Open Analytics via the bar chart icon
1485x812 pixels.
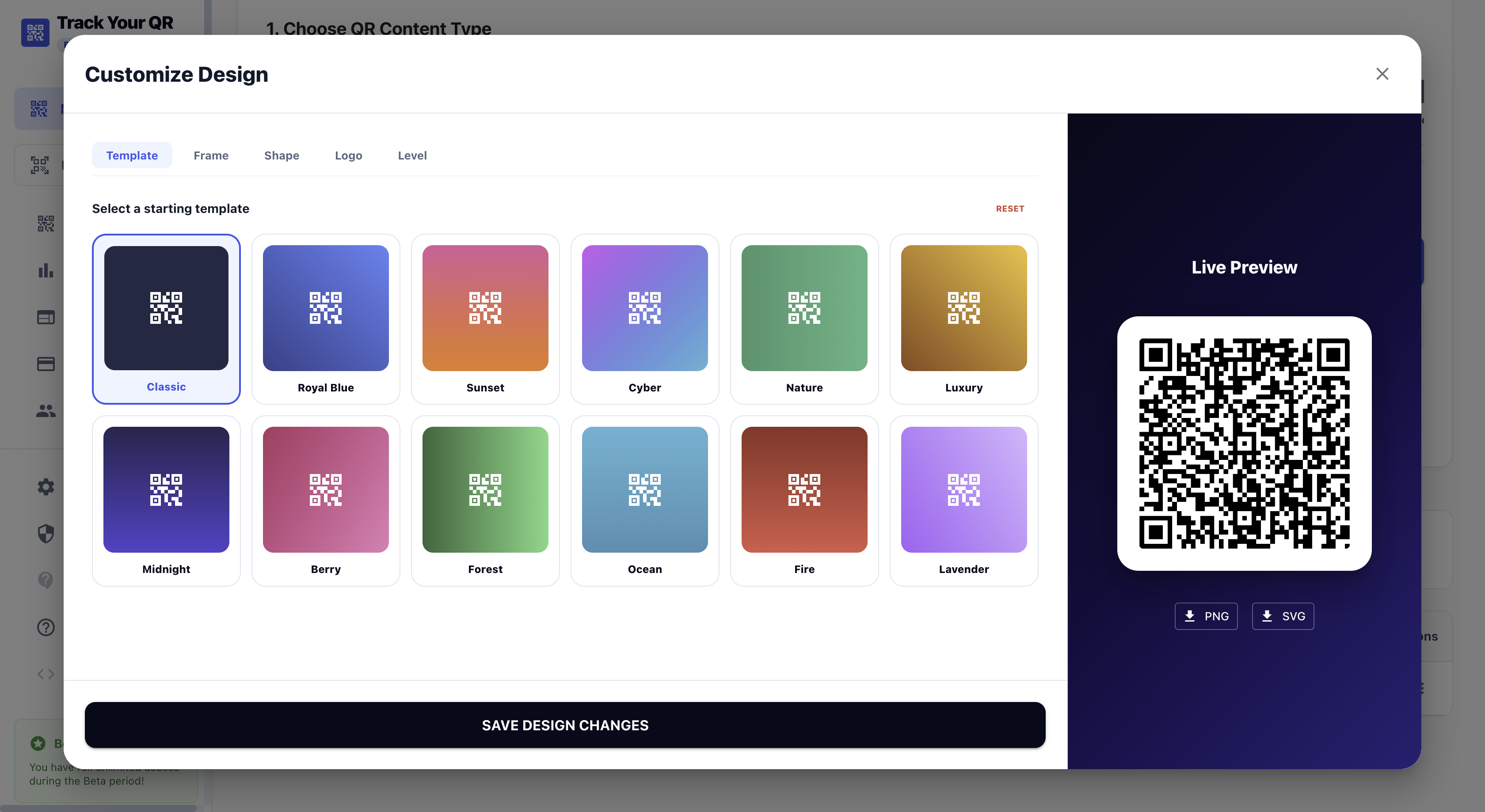click(x=46, y=271)
